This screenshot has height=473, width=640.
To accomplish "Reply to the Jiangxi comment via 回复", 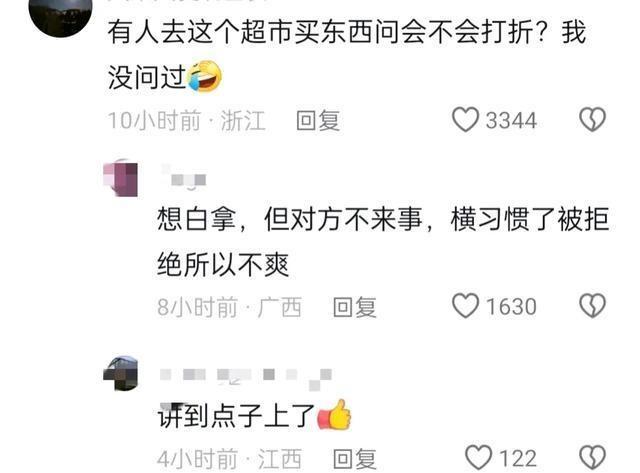I will click(x=354, y=459).
